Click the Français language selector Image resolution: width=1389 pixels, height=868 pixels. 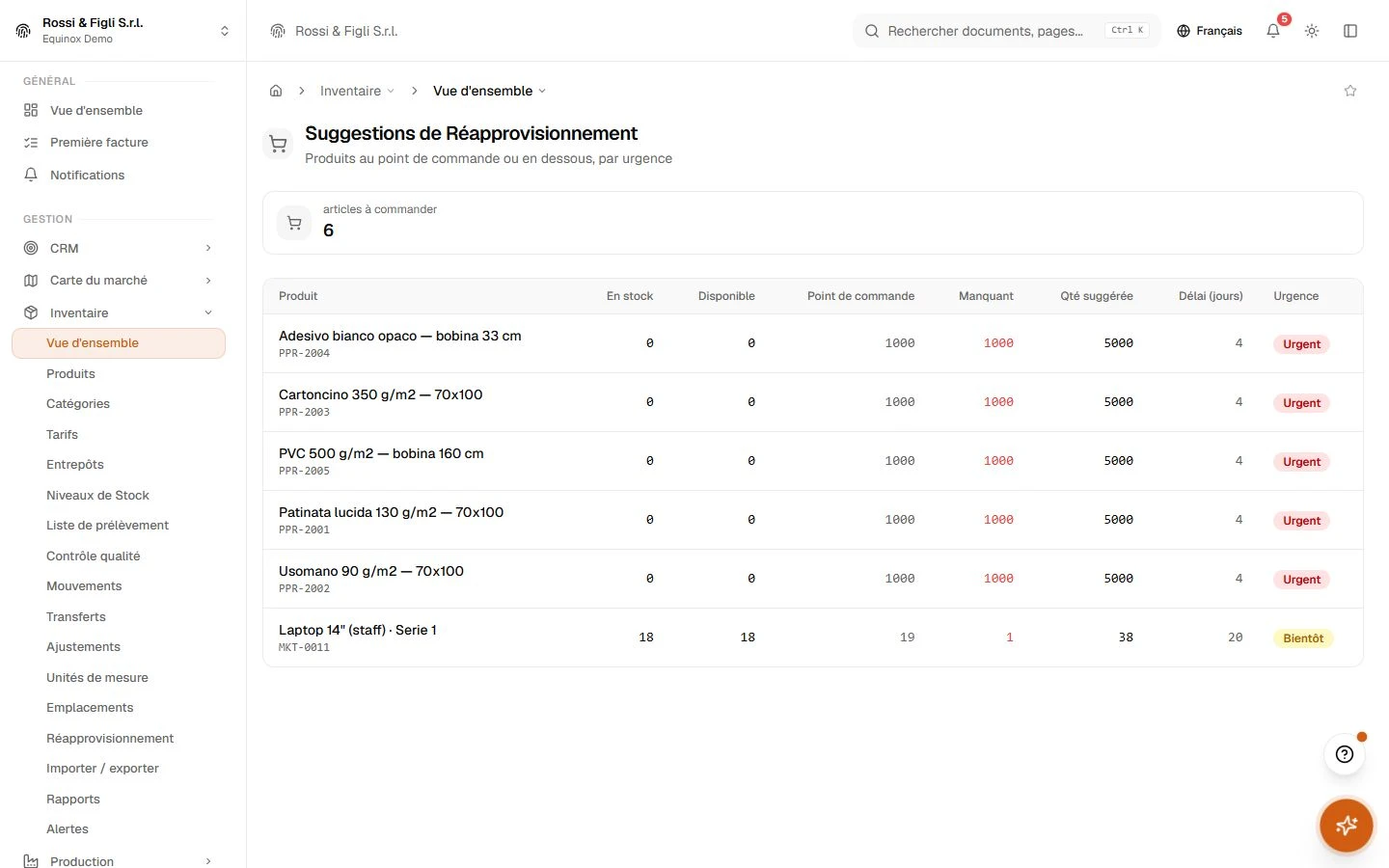click(x=1210, y=31)
